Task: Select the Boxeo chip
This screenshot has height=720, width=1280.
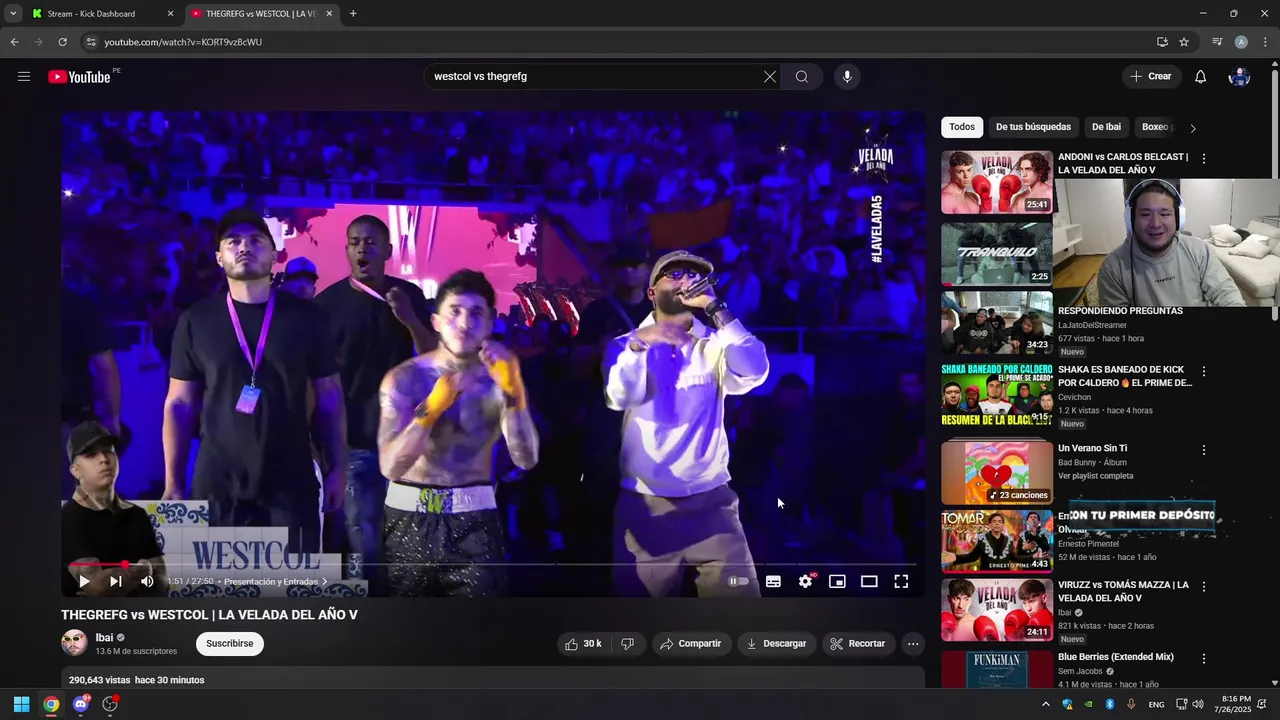Action: 1154,127
